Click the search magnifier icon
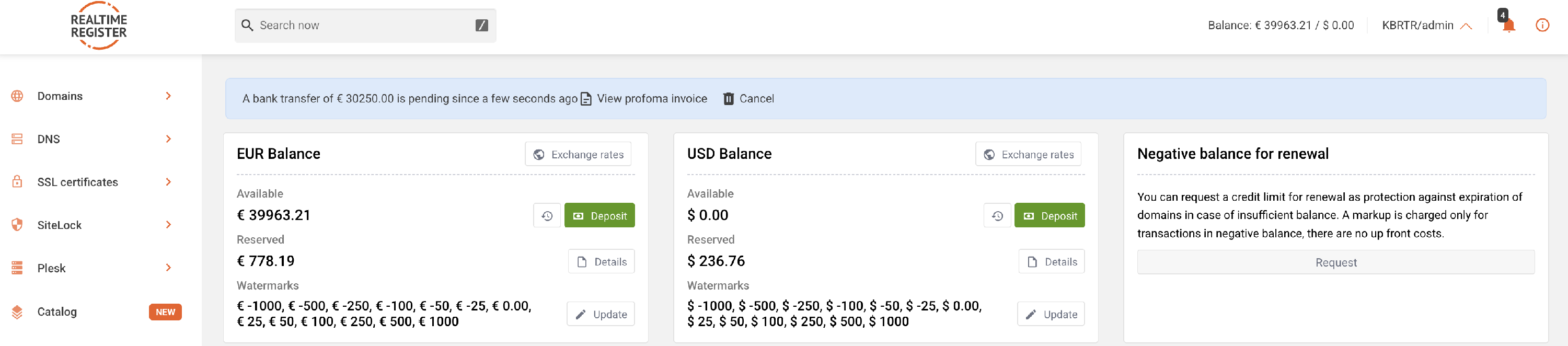1568x346 pixels. point(247,25)
